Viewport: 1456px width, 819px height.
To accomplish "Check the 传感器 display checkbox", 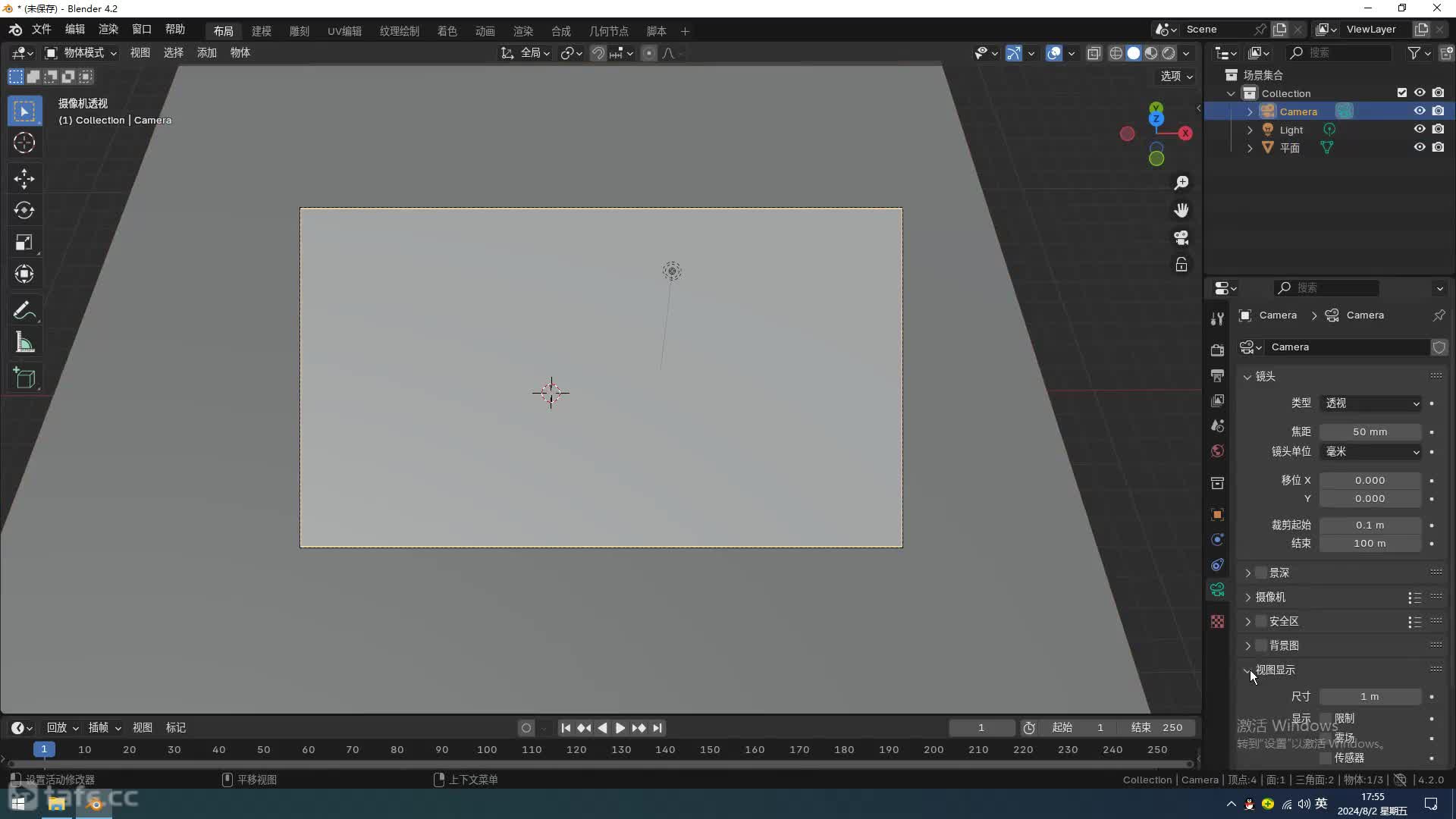I will click(x=1326, y=758).
